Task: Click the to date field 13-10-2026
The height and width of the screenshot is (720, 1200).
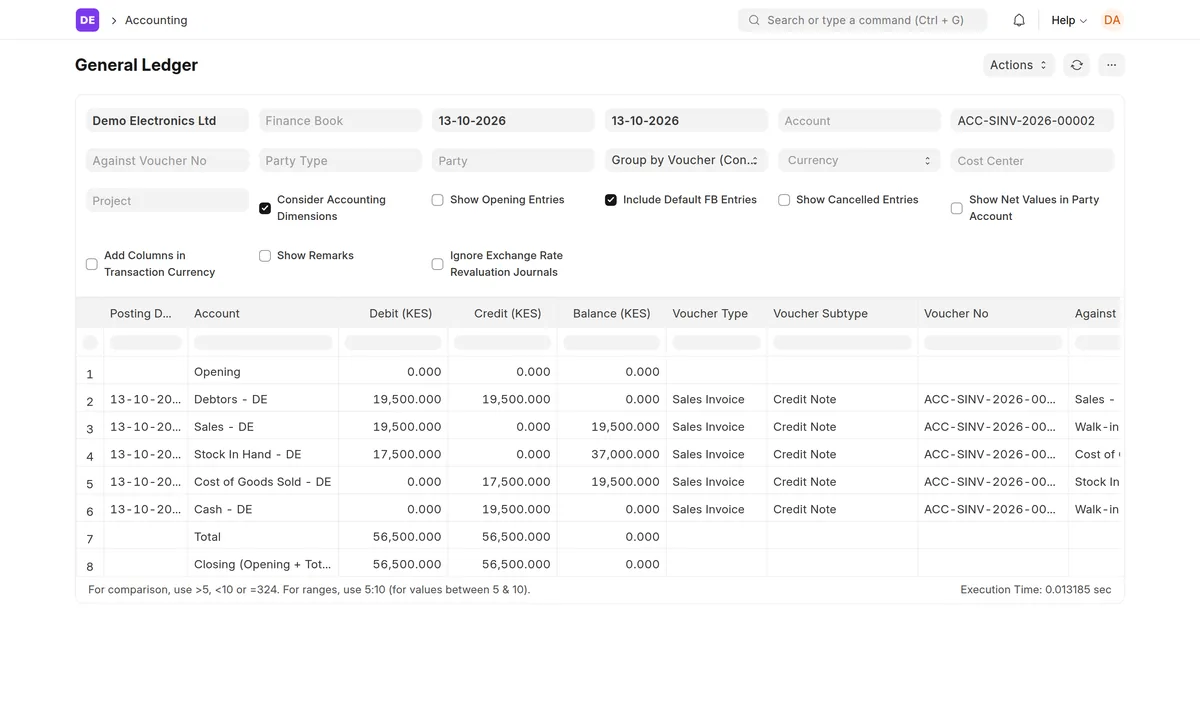Action: click(x=686, y=120)
